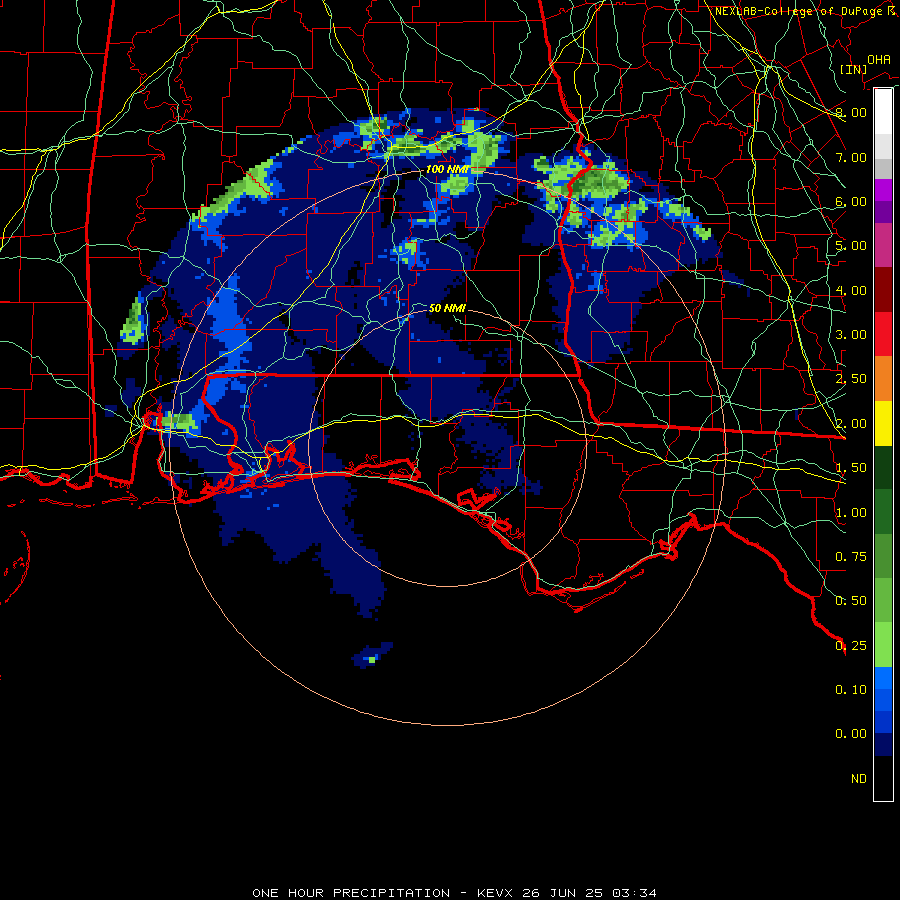Image resolution: width=900 pixels, height=900 pixels.
Task: Click the "5.00" legend value
Action: pyautogui.click(x=851, y=246)
